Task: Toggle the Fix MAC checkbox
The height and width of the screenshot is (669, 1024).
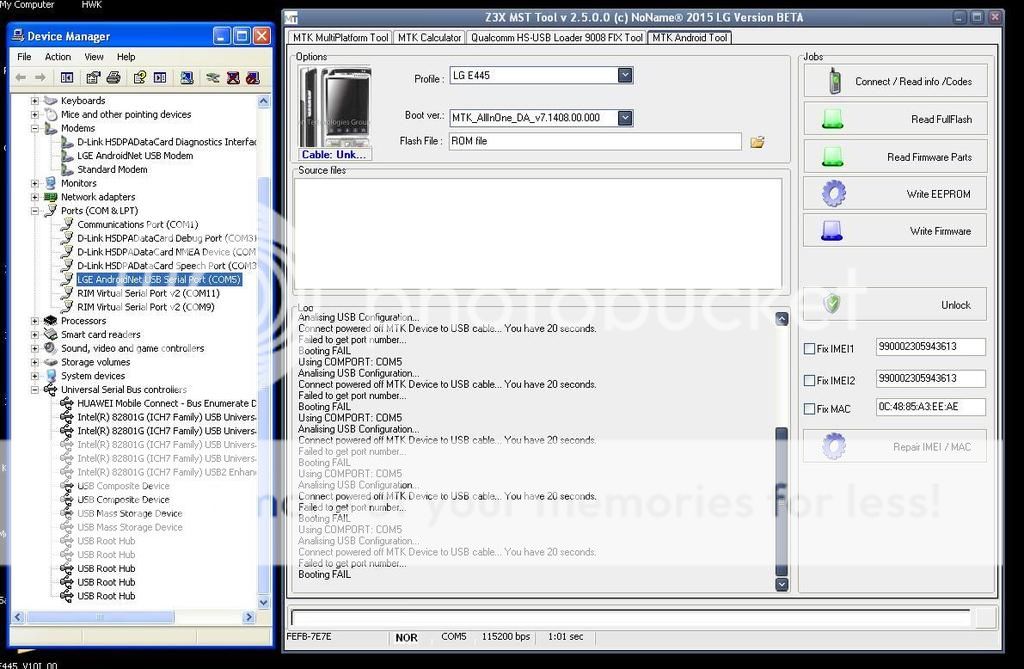Action: [809, 409]
